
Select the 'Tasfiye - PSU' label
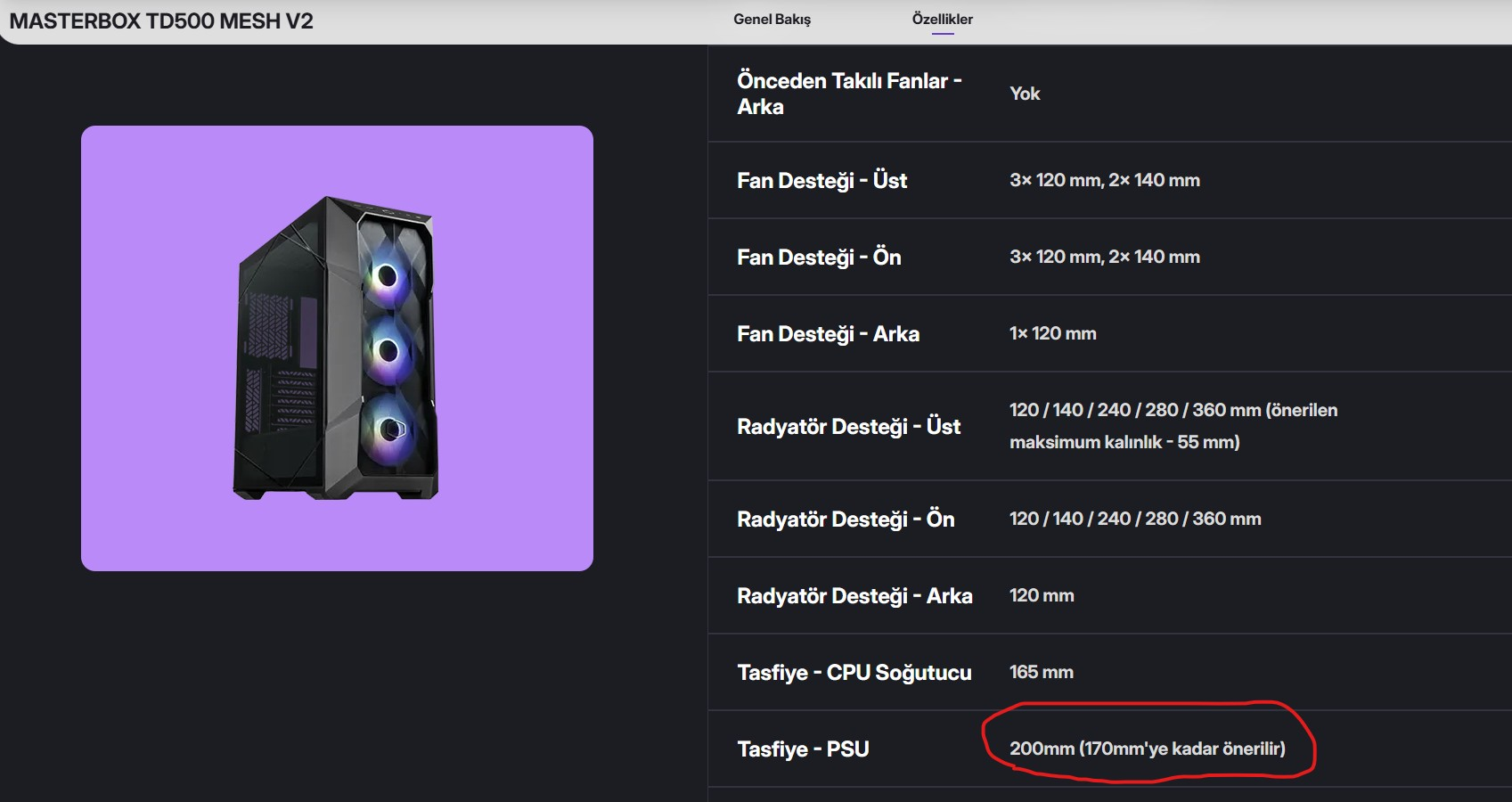[x=803, y=749]
